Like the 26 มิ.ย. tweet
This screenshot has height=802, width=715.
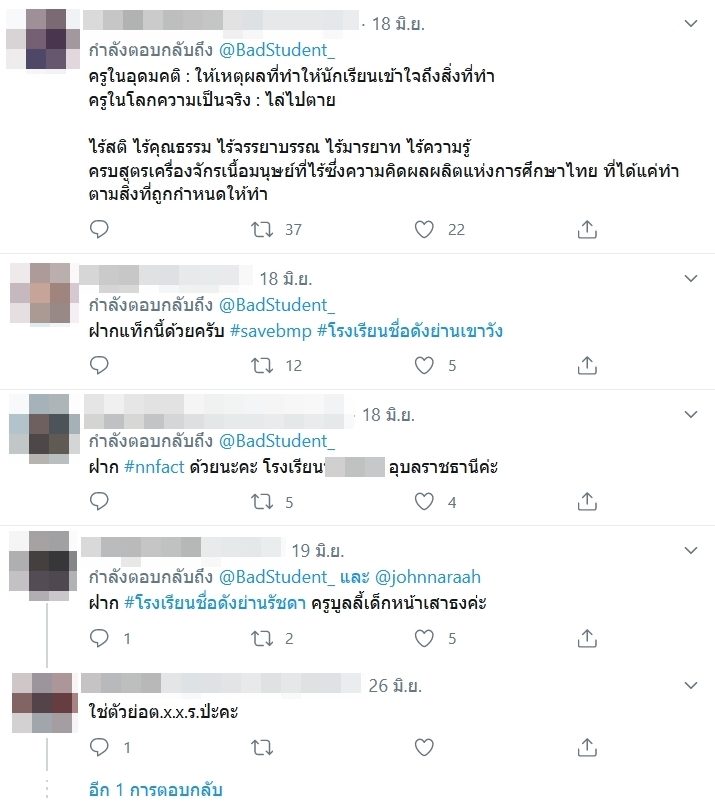coord(424,747)
